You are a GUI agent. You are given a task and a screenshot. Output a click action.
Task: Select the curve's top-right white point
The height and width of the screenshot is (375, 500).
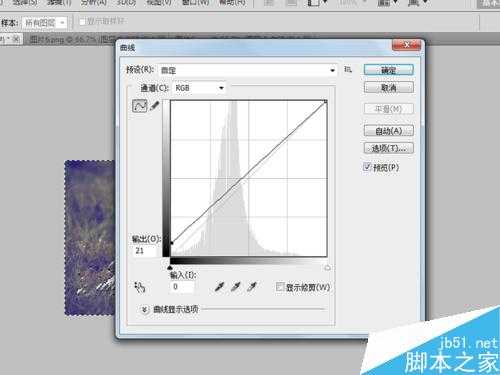pyautogui.click(x=326, y=101)
